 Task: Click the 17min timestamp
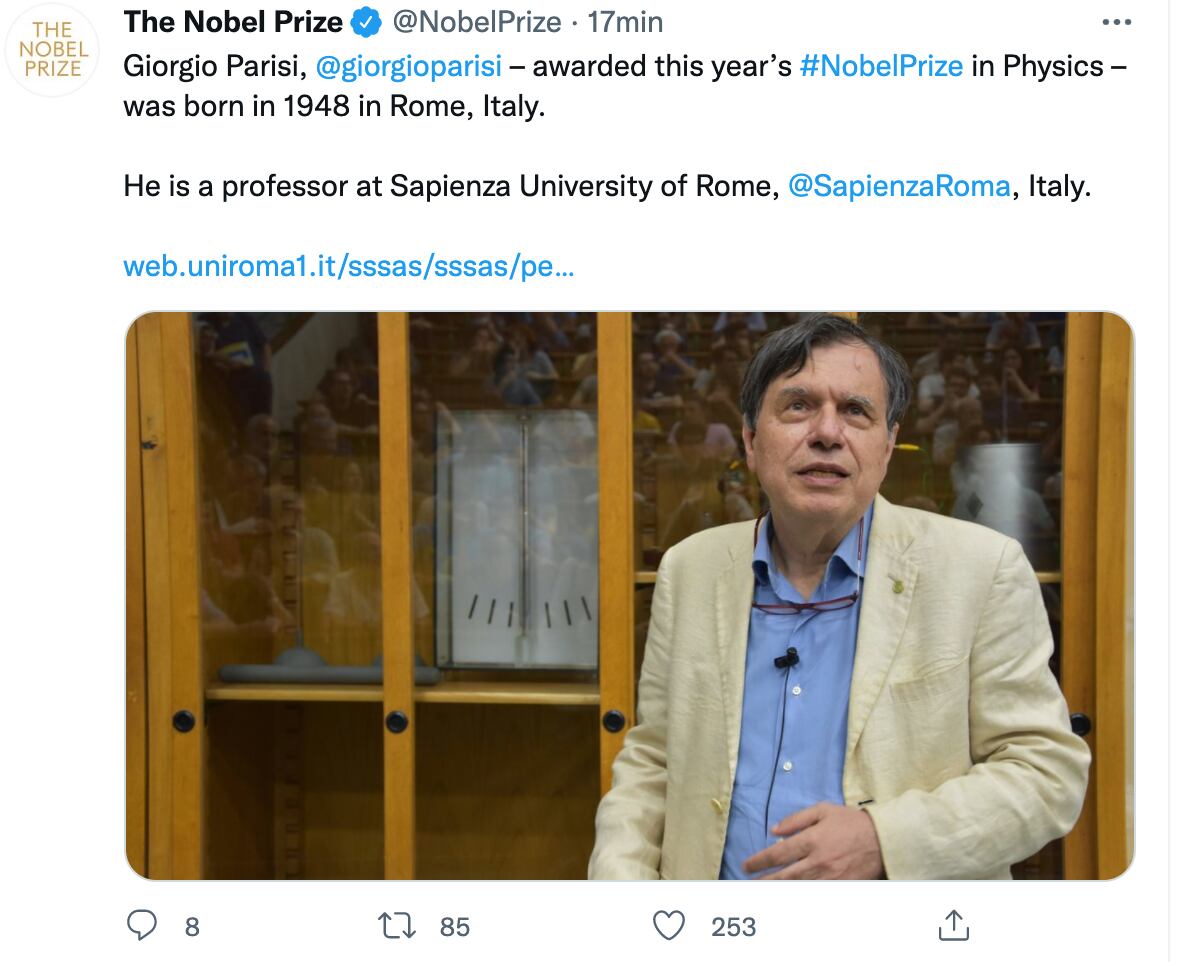point(628,21)
